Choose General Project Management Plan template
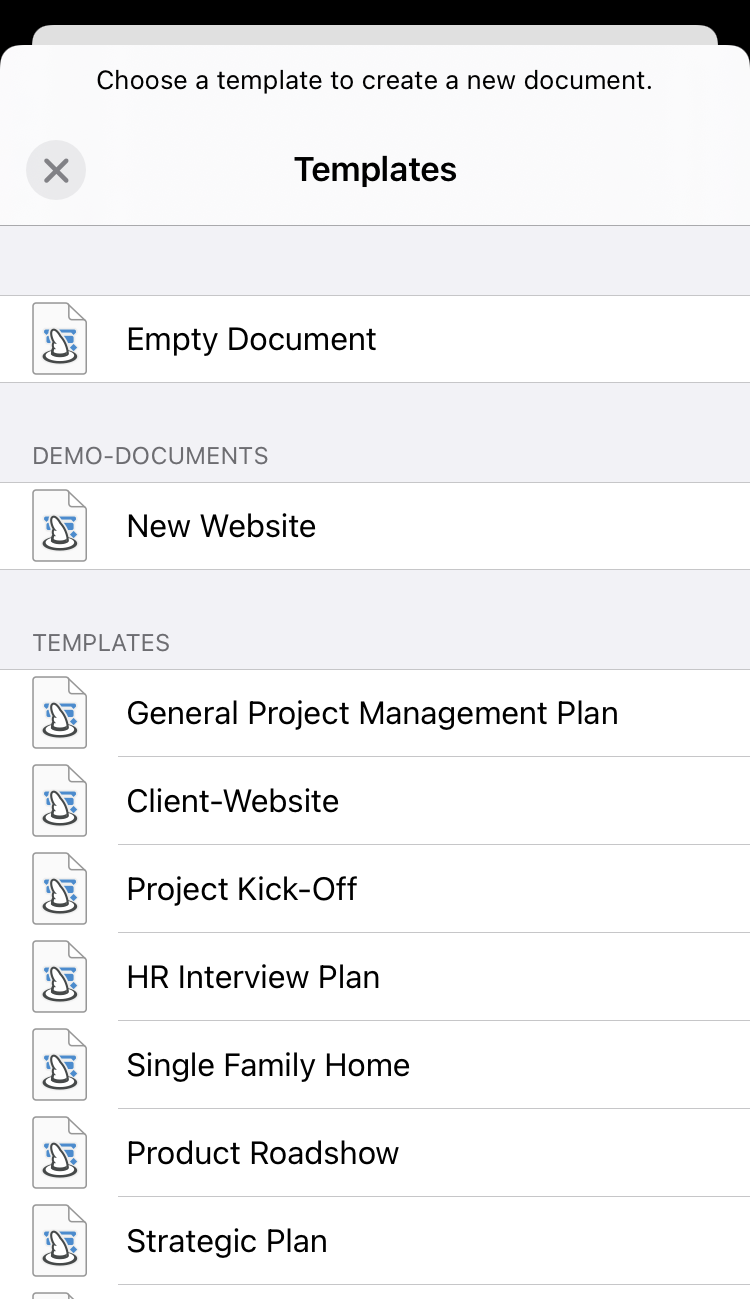This screenshot has width=750, height=1299. 372,713
